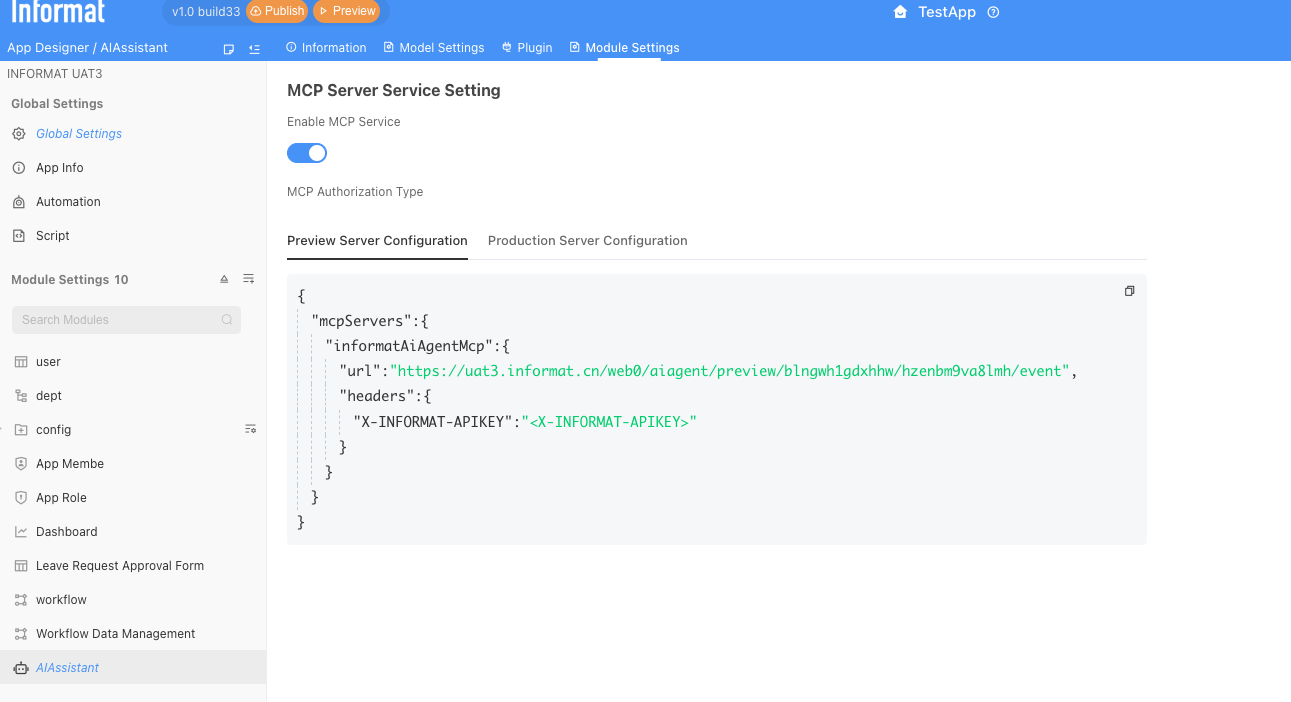This screenshot has height=702, width=1291.
Task: Click the home icon next to TestApp
Action: (x=900, y=13)
